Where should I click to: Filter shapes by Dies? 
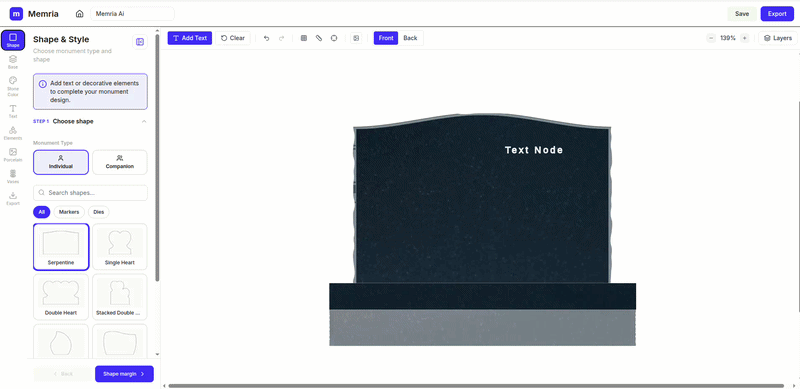[x=98, y=212]
